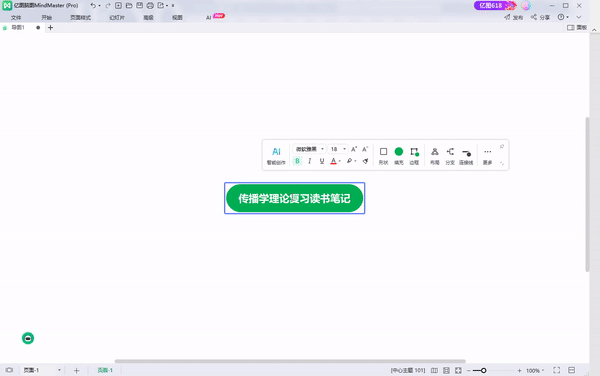
Task: Click the page list icon in status bar
Action: [9, 370]
